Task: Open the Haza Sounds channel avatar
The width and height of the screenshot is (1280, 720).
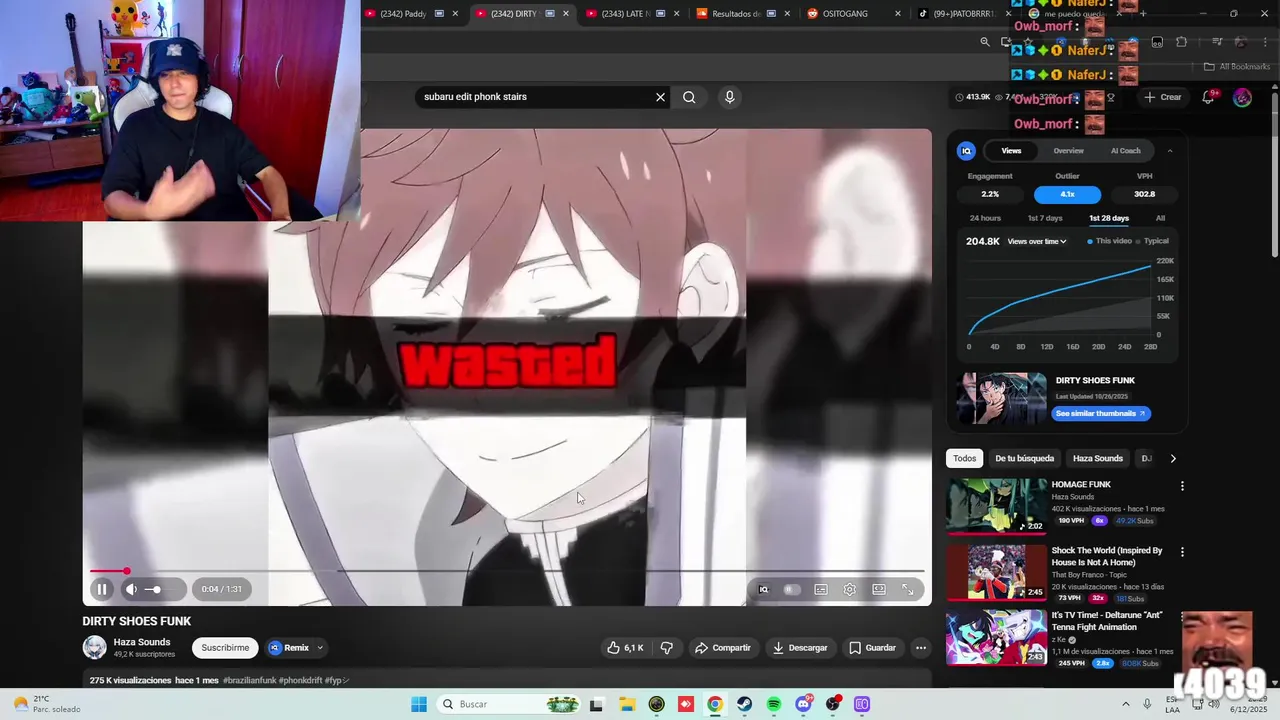Action: point(94,648)
